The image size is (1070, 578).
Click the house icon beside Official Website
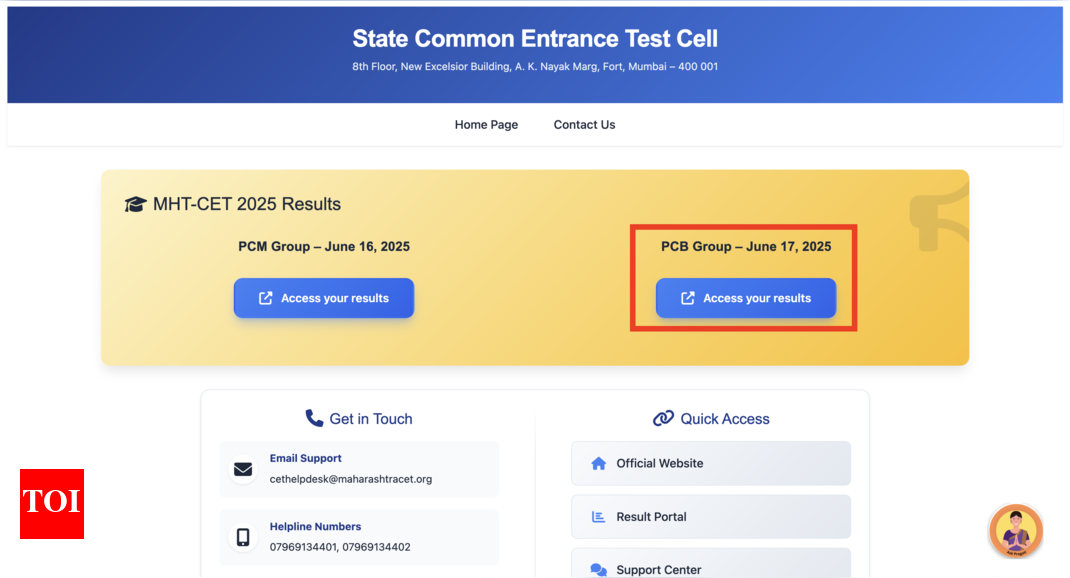(599, 464)
